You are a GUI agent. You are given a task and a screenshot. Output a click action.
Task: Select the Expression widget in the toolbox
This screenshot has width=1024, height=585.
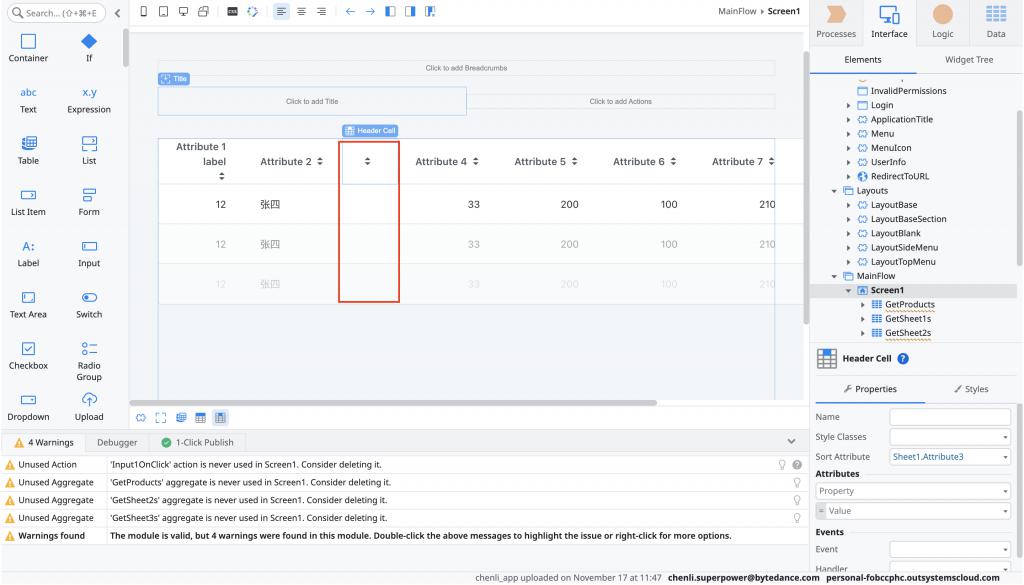89,99
